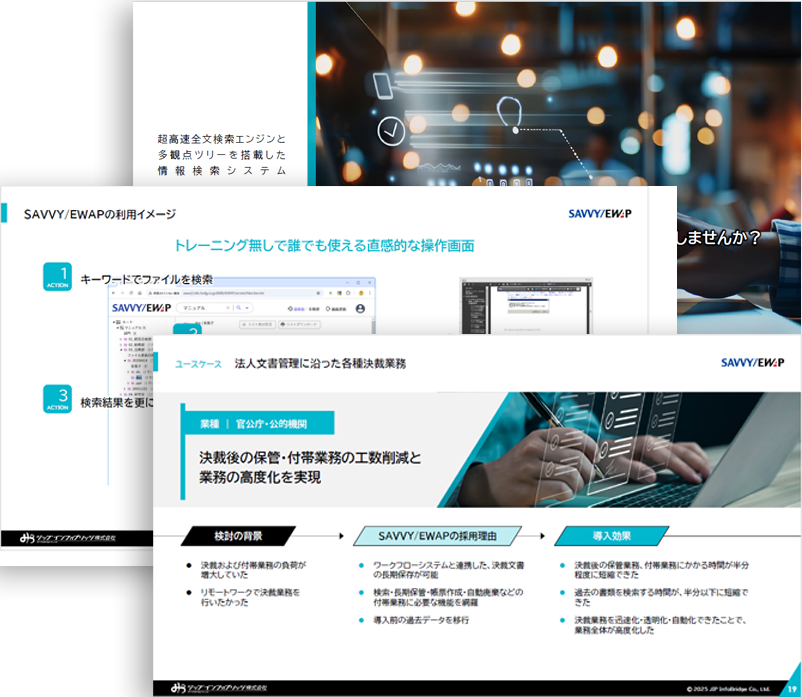Image resolution: width=802 pixels, height=697 pixels.
Task: Click the ユースケース label in slide header
Action: pos(198,363)
